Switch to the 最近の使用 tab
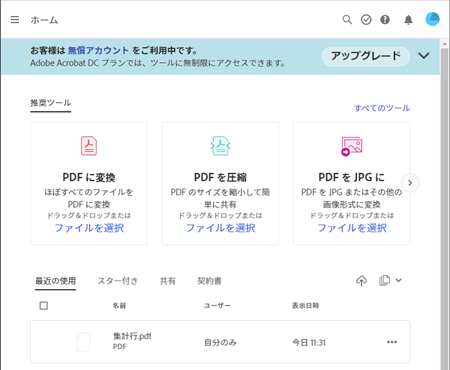Image resolution: width=450 pixels, height=370 pixels. (55, 281)
